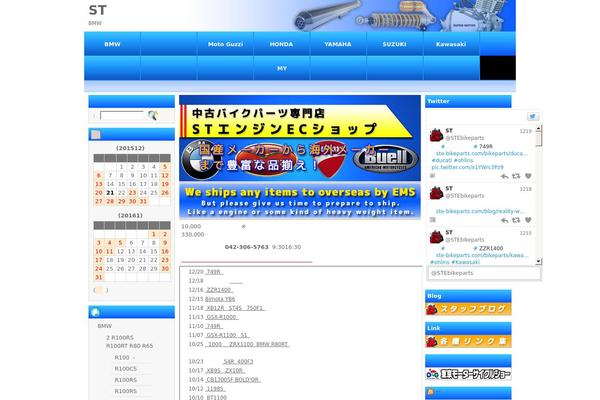Open the XB9S ZX10R news link
Screen dimensions: 600x400
[x=225, y=371]
